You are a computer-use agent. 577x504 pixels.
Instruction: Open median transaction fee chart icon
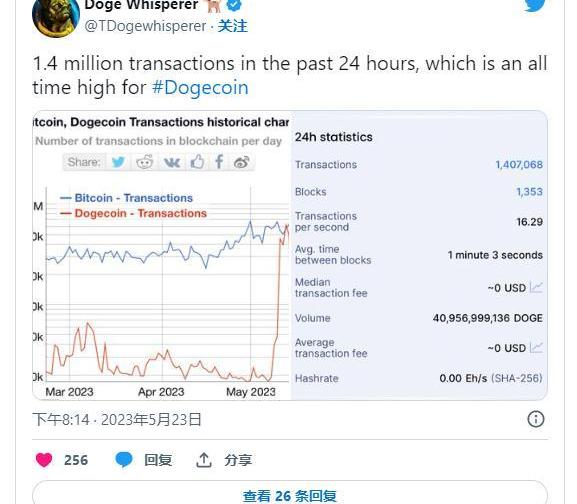click(536, 287)
